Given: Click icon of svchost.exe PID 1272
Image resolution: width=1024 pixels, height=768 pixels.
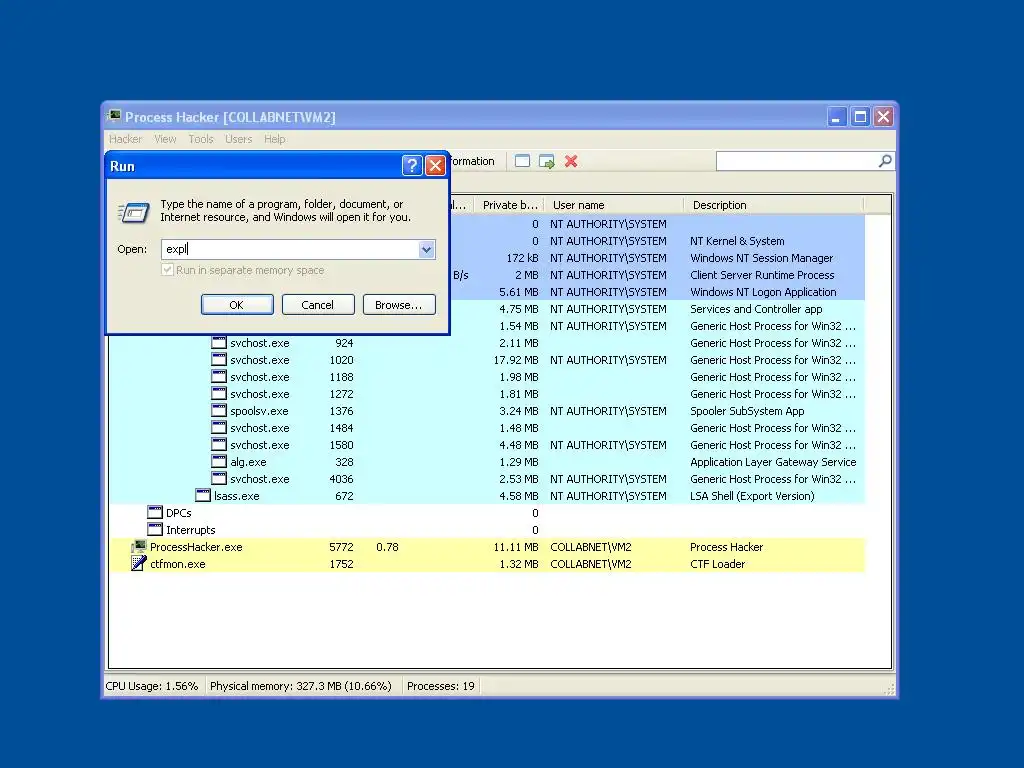Looking at the screenshot, I should pyautogui.click(x=219, y=394).
